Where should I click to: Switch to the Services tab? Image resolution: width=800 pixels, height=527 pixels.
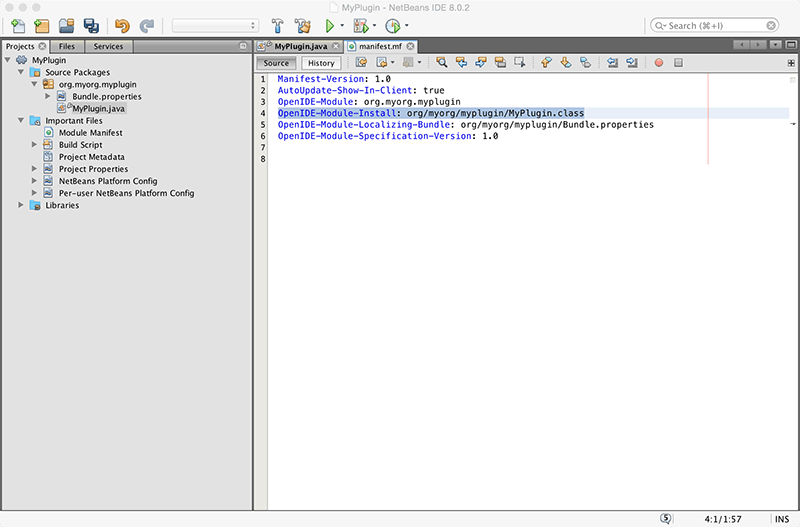108,46
